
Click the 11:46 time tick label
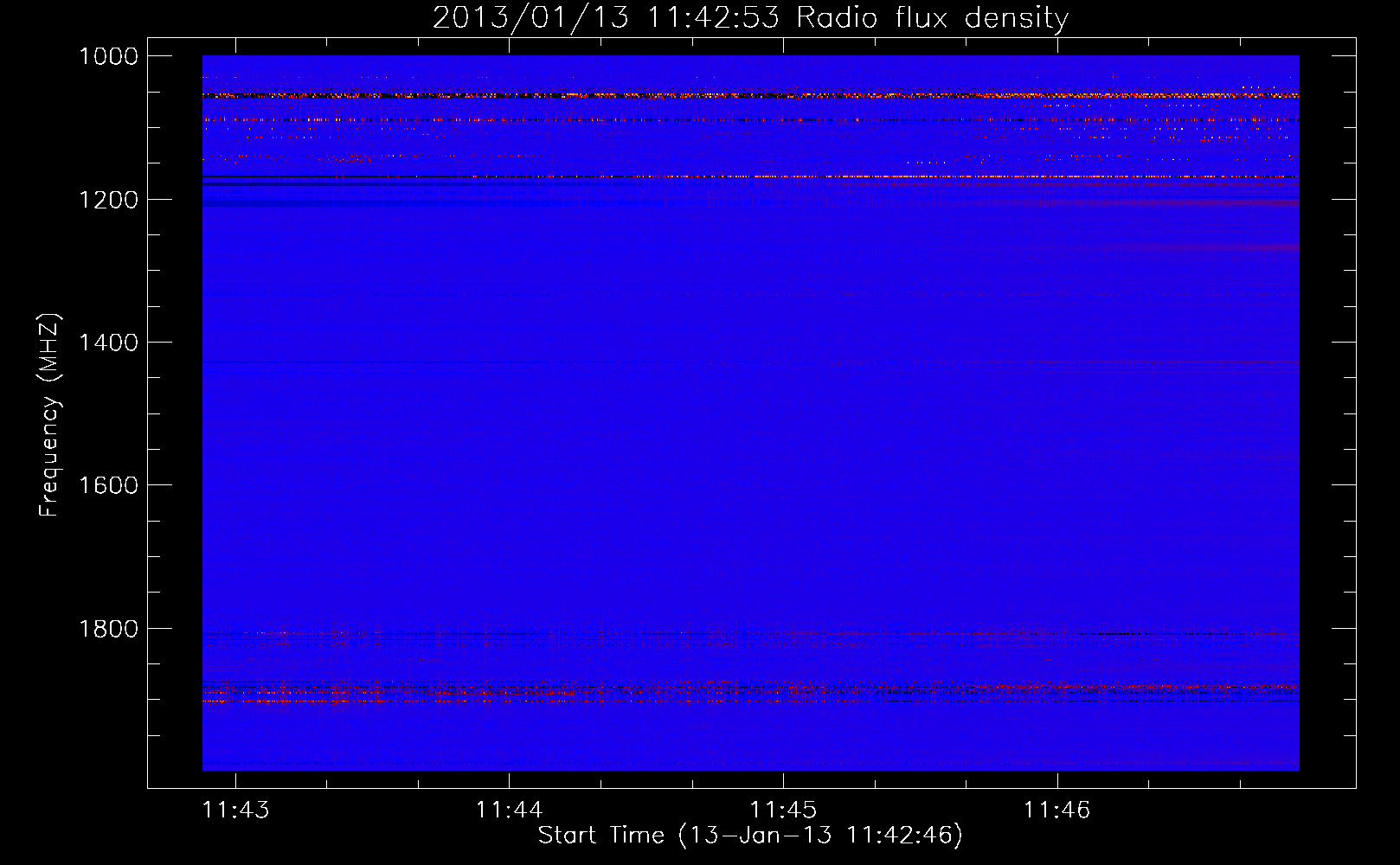click(1057, 810)
